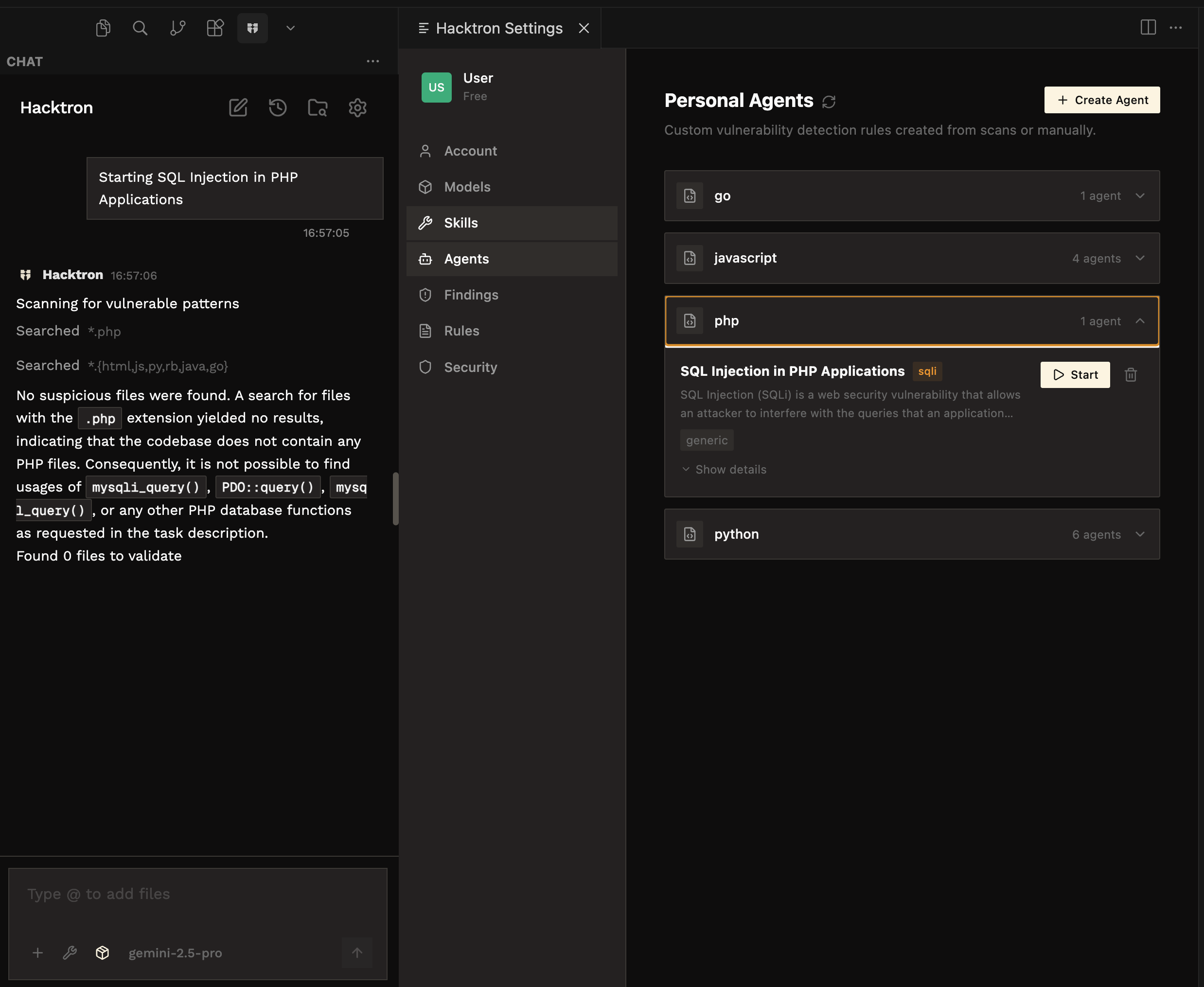Click the folder search icon
This screenshot has height=987, width=1204.
pyautogui.click(x=317, y=107)
